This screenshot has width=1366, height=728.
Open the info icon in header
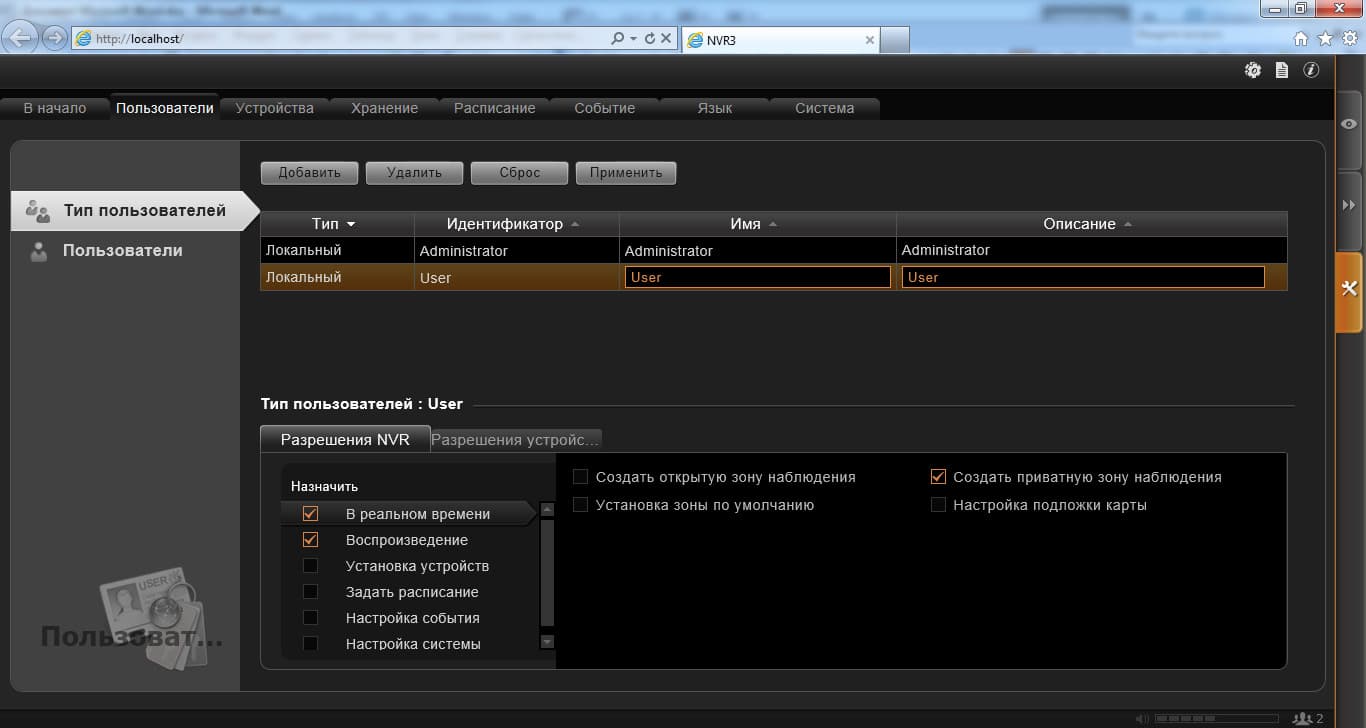click(x=1311, y=70)
